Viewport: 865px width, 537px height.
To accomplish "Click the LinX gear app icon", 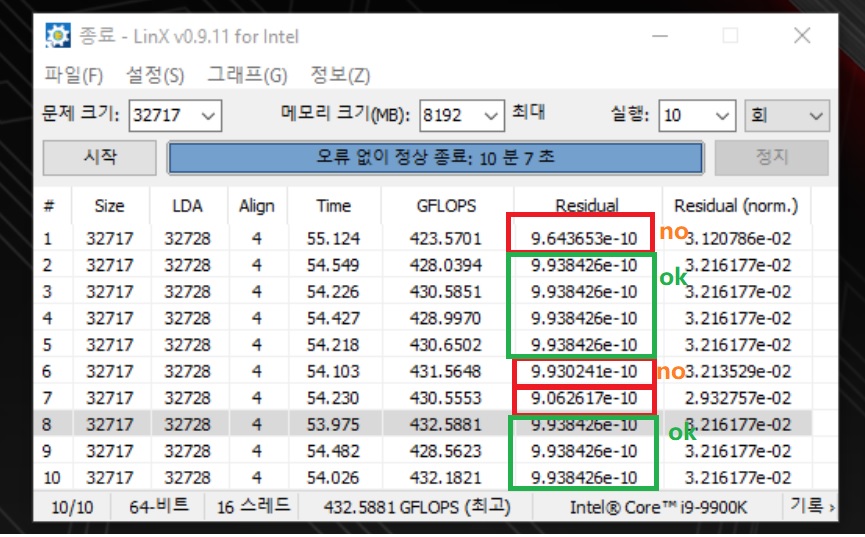I will pyautogui.click(x=57, y=36).
